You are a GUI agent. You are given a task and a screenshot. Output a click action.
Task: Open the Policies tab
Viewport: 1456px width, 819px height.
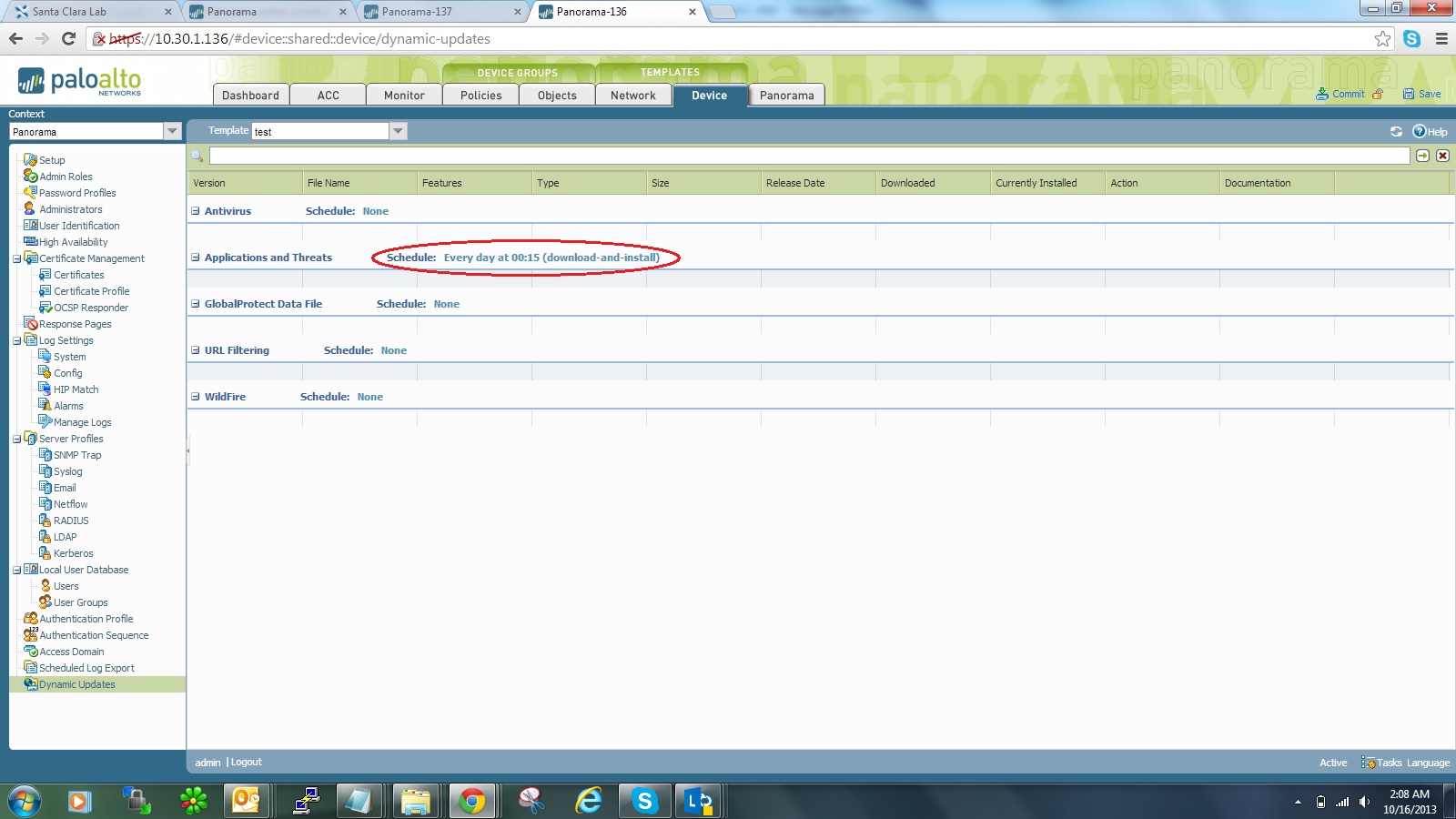(481, 96)
